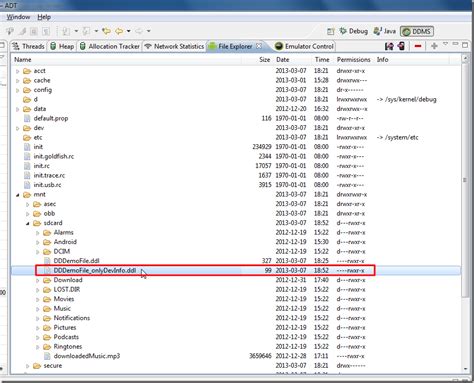Expand the Download folder
This screenshot has height=383, width=474.
point(38,280)
